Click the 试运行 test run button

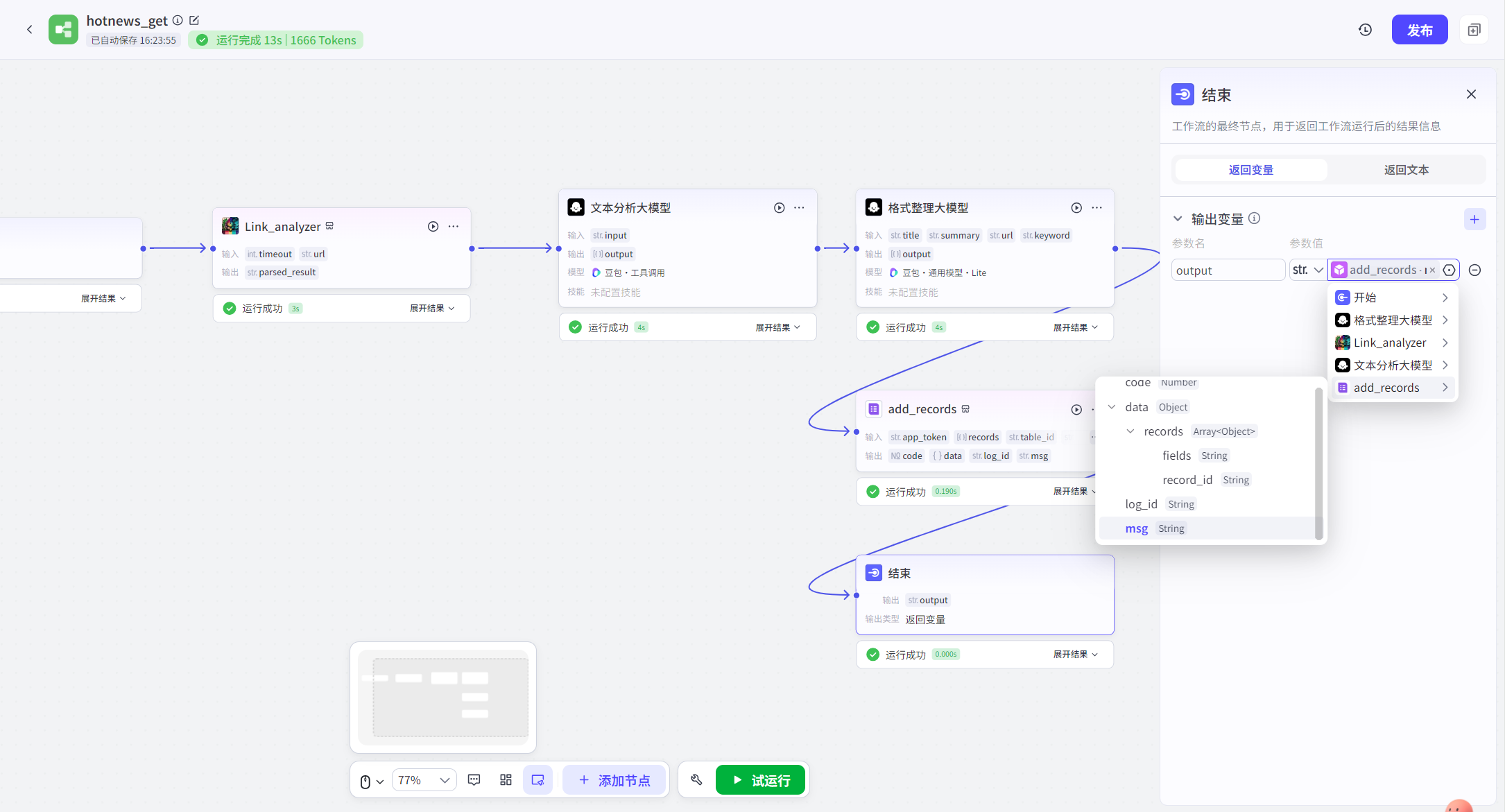click(x=760, y=780)
